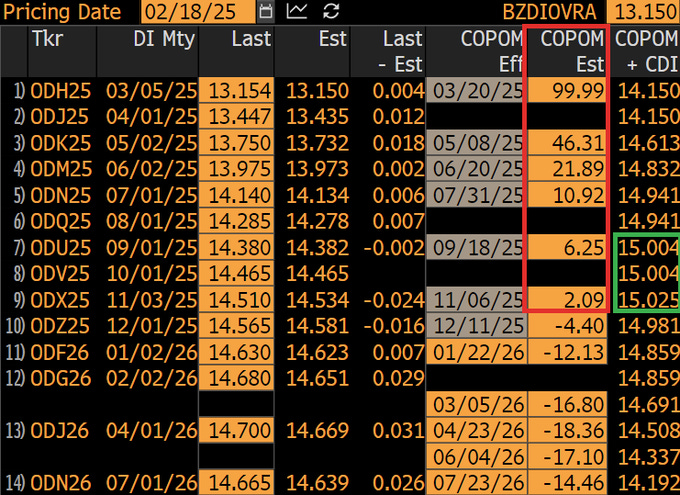Sort by the Last column header
Viewport: 680px width, 495px height.
click(251, 39)
